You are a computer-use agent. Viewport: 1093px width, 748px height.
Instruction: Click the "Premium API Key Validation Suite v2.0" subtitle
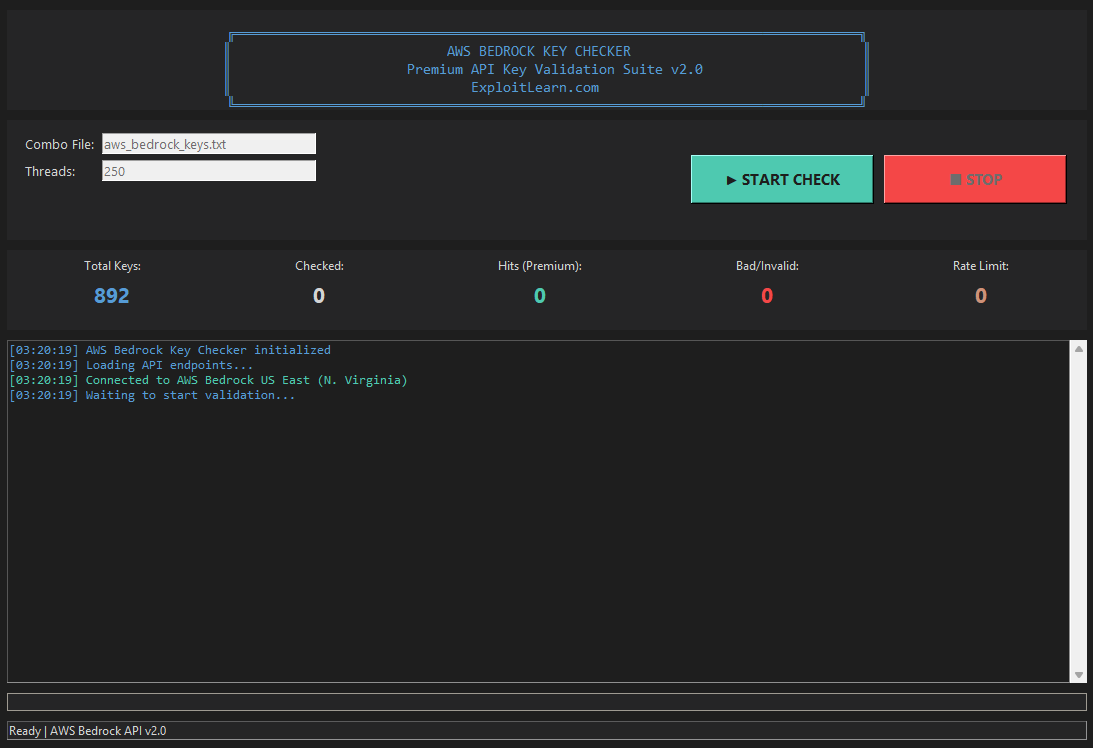[x=555, y=69]
